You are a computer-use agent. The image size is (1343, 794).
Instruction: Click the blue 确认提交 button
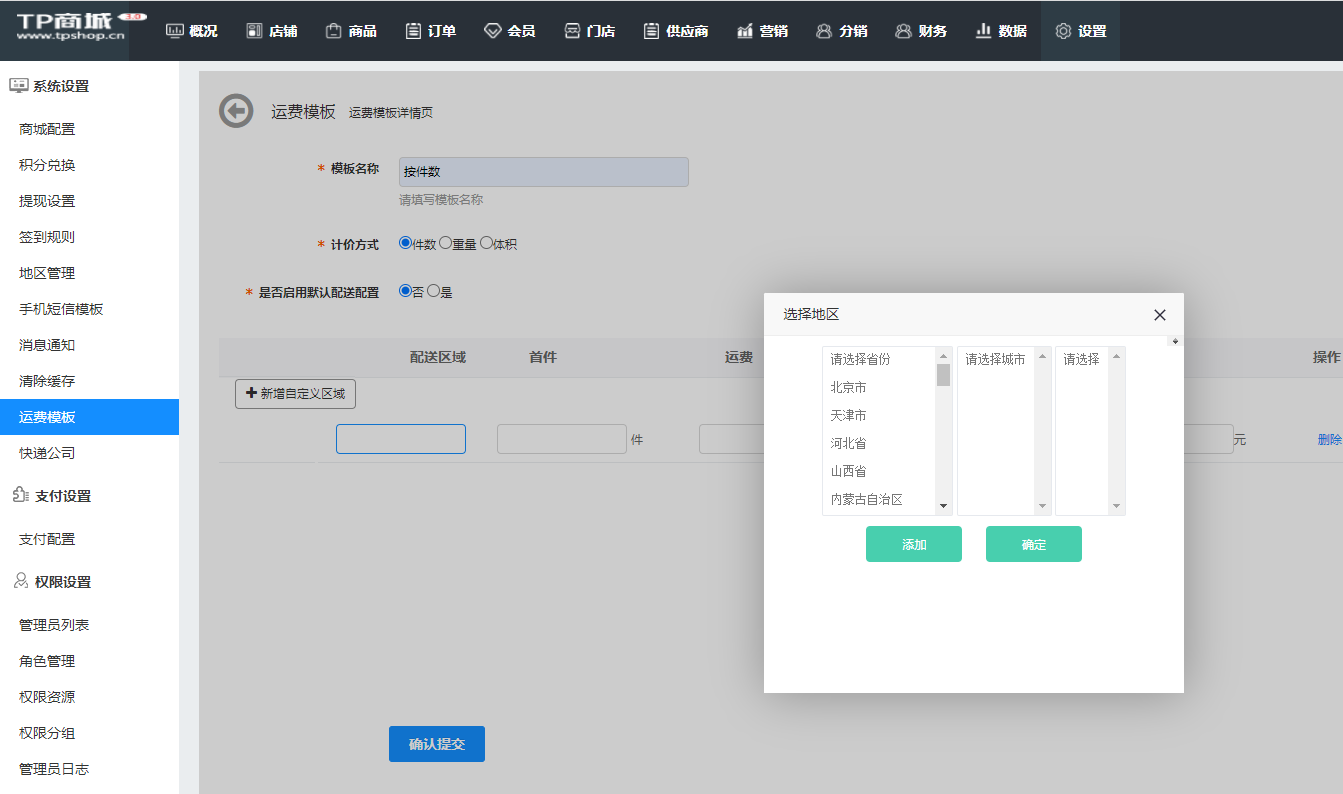coord(436,744)
